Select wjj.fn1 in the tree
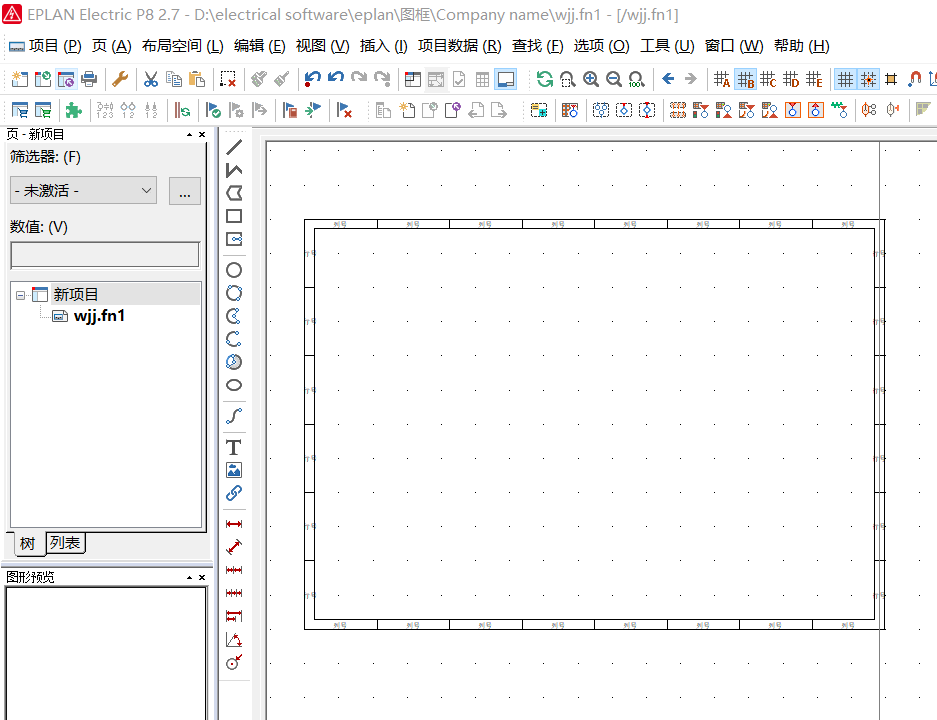The width and height of the screenshot is (937, 720). [x=99, y=316]
